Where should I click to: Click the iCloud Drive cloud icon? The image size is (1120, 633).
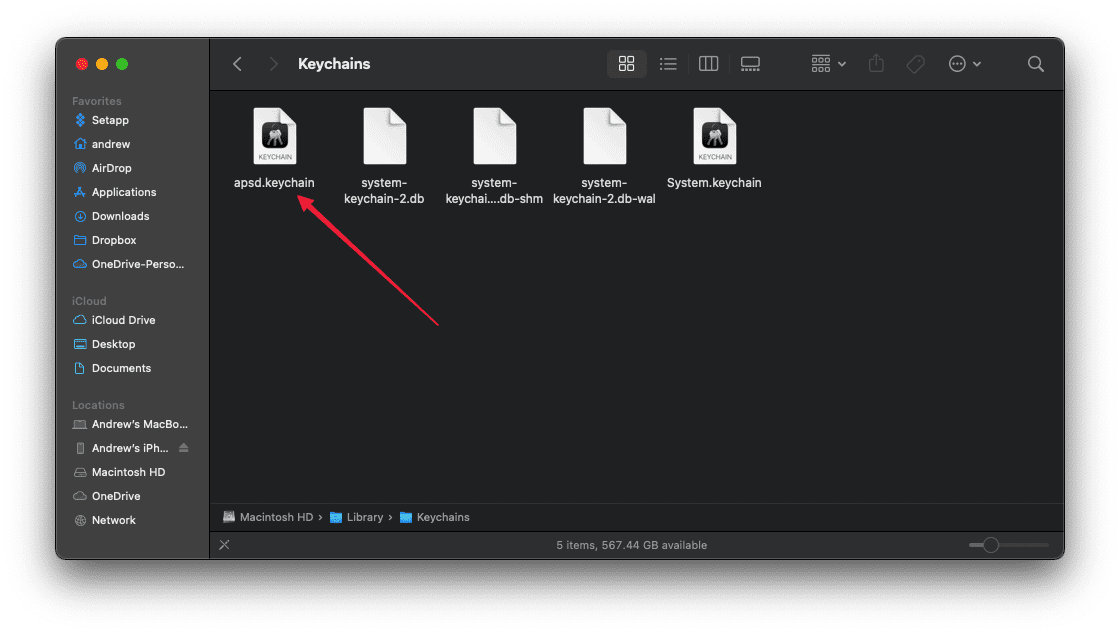(x=80, y=320)
